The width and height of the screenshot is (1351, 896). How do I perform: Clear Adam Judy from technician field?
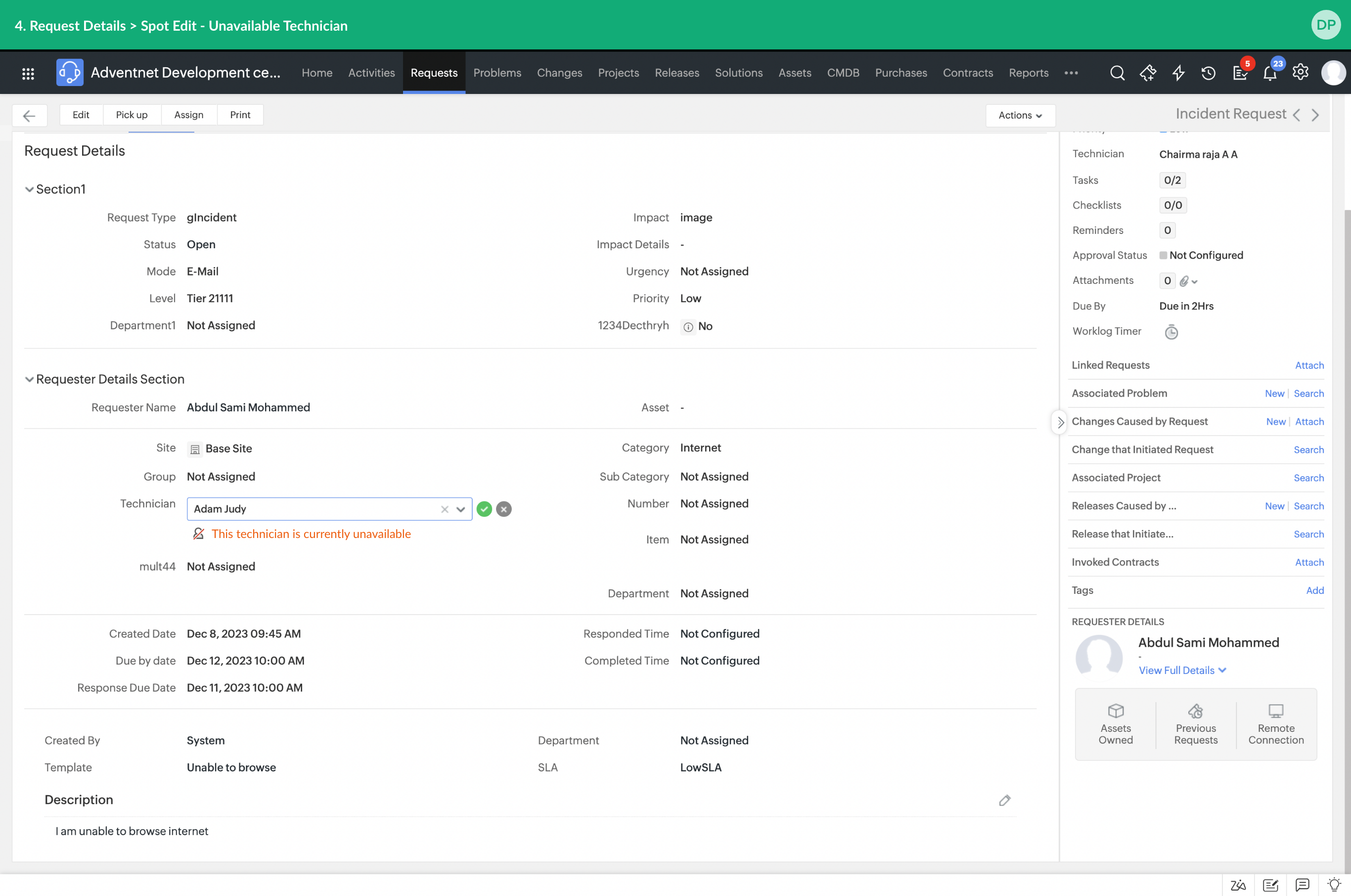(x=445, y=509)
